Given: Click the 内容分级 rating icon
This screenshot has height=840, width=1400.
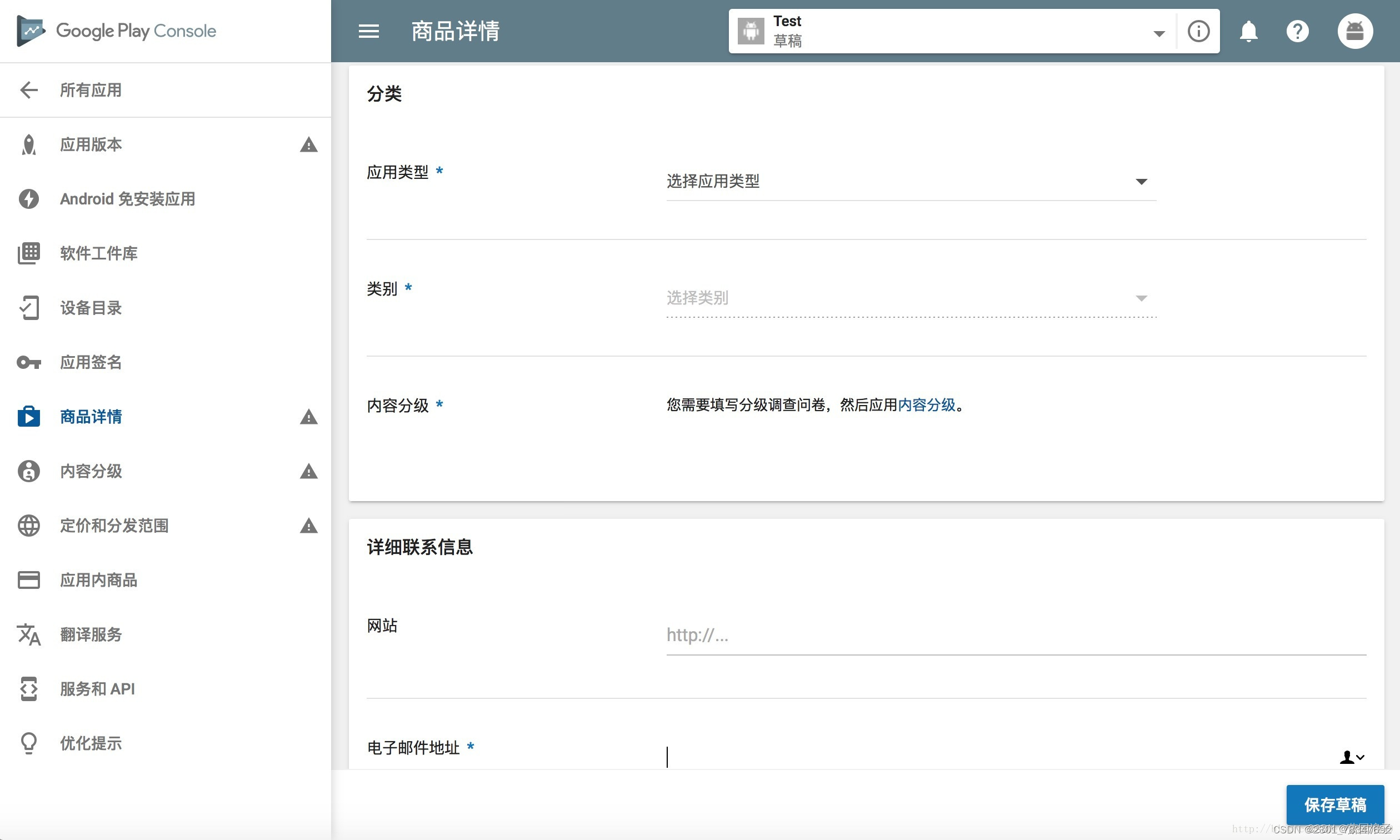Looking at the screenshot, I should pyautogui.click(x=27, y=470).
